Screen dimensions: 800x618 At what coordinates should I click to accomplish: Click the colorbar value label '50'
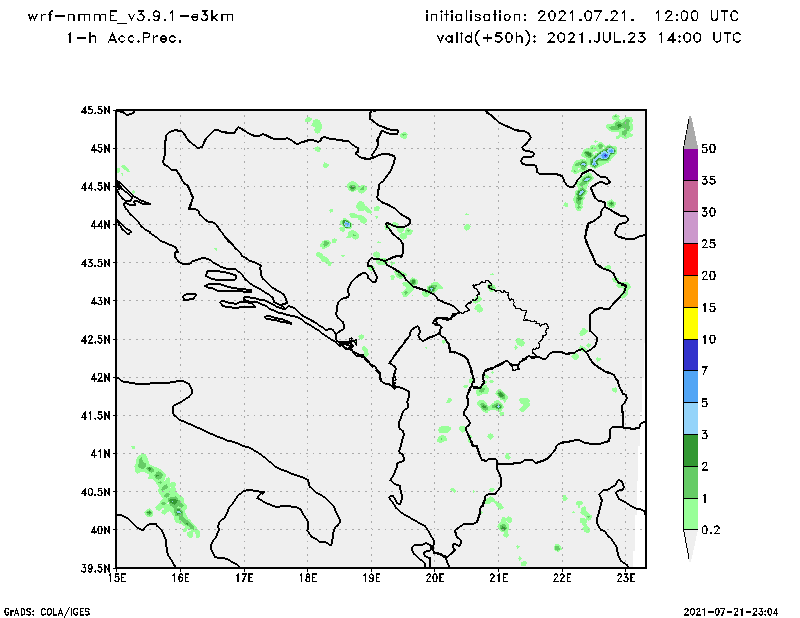[709, 149]
